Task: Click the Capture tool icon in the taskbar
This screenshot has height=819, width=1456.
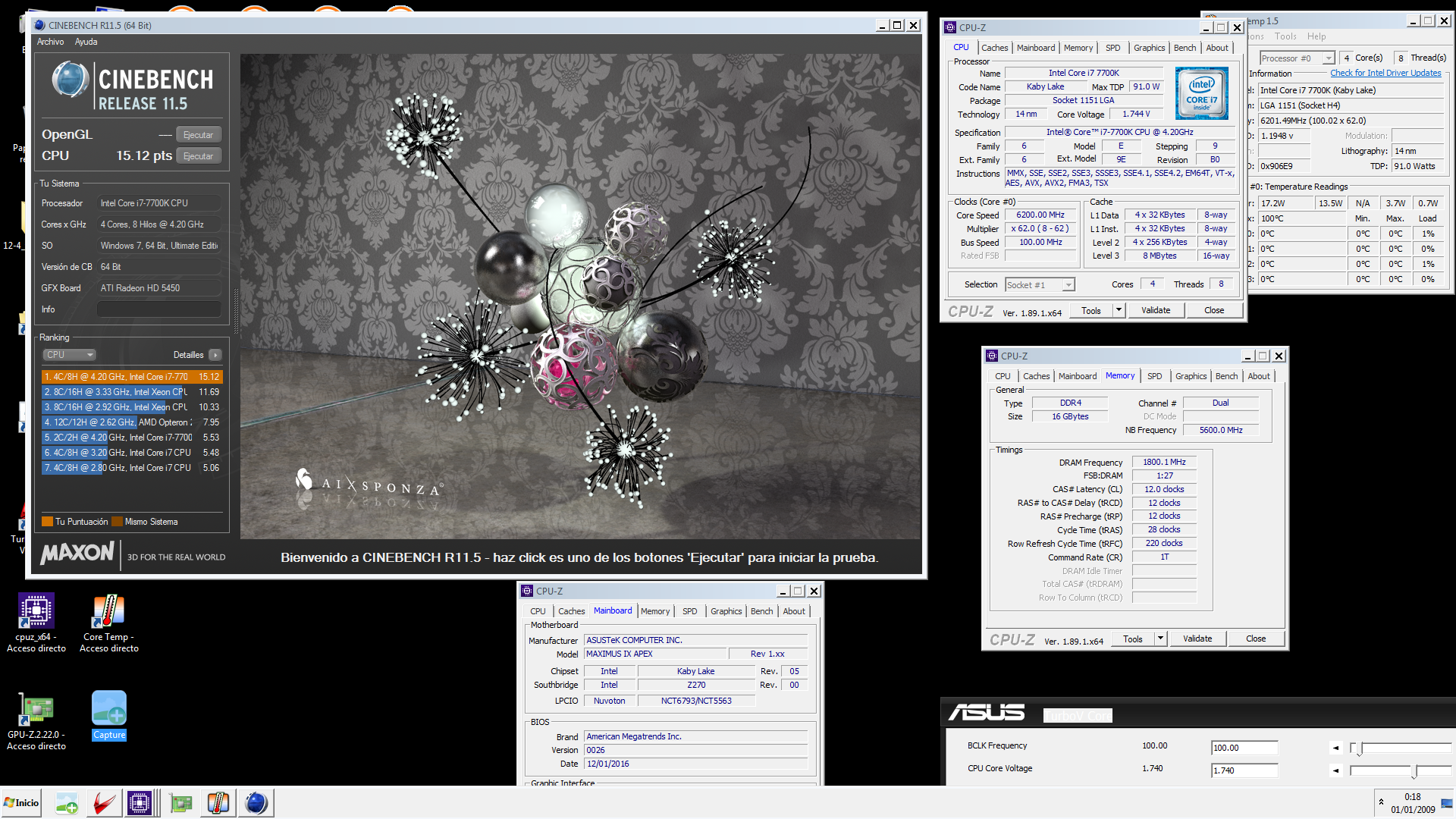Action: point(67,803)
